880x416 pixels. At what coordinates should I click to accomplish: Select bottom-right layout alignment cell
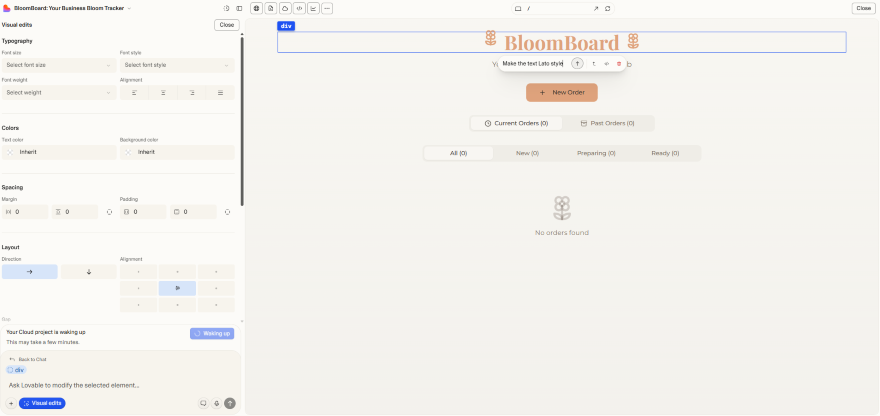pos(216,305)
